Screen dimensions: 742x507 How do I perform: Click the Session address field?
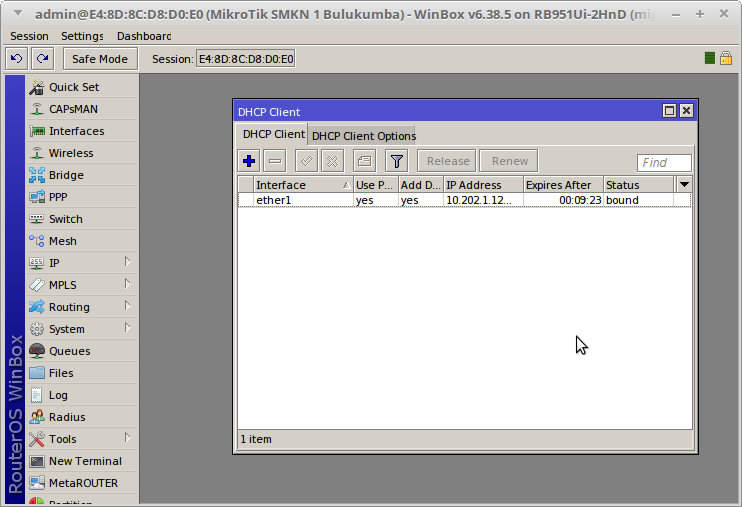(x=246, y=59)
